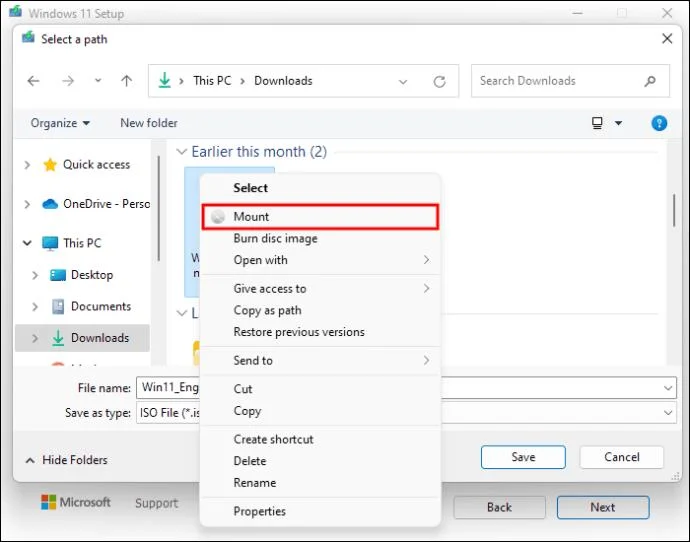
Task: Create a New folder
Action: pos(149,123)
